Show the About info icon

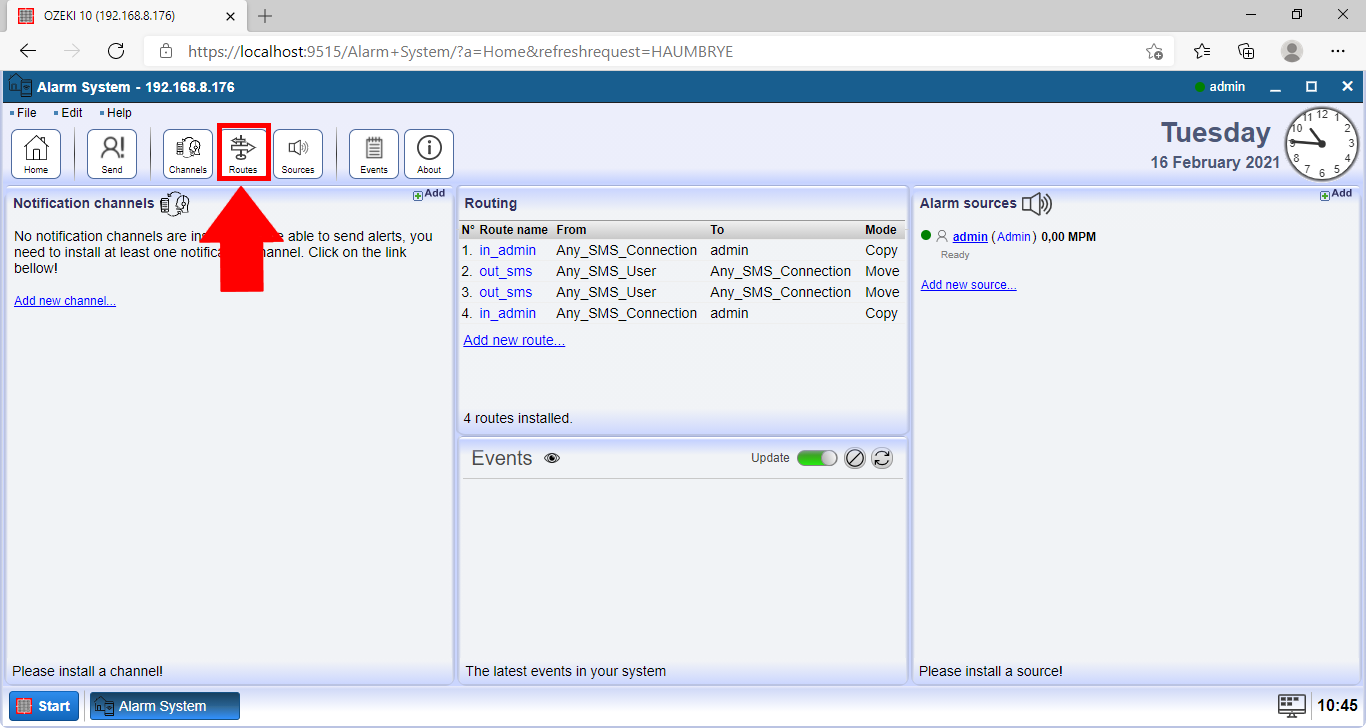pos(429,154)
